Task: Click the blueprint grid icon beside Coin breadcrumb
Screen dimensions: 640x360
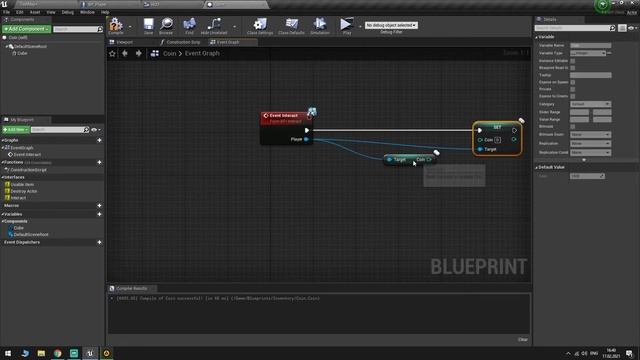Action: pos(155,53)
